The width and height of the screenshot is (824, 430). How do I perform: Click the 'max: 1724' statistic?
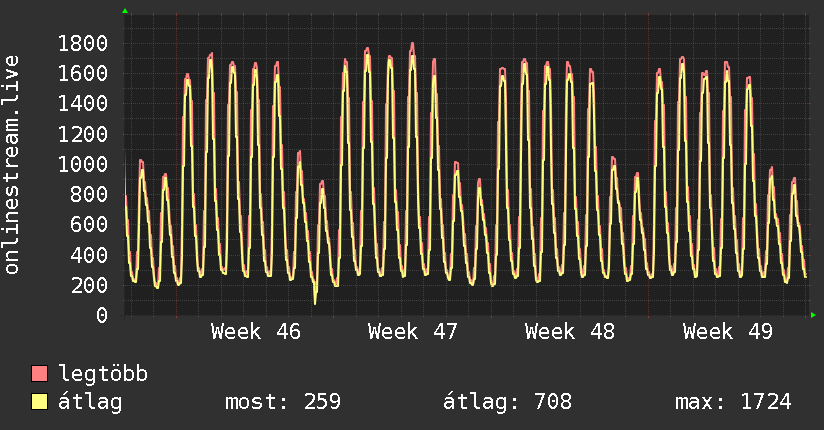point(733,402)
